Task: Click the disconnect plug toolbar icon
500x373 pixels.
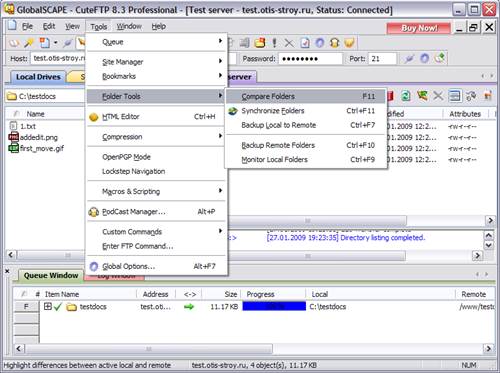Action: pos(68,43)
